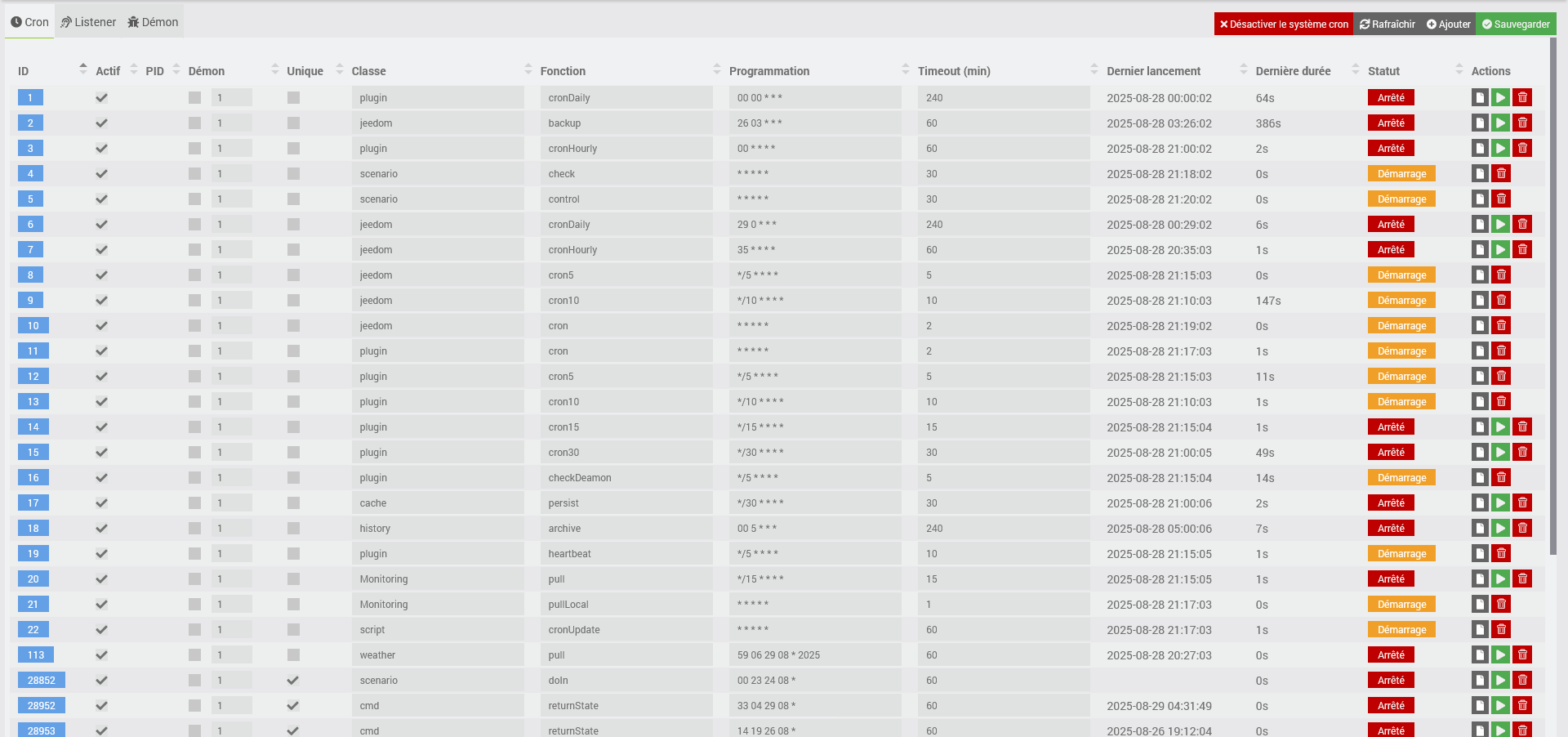
Task: Delete plugin cron30 row 15
Action: point(1522,453)
